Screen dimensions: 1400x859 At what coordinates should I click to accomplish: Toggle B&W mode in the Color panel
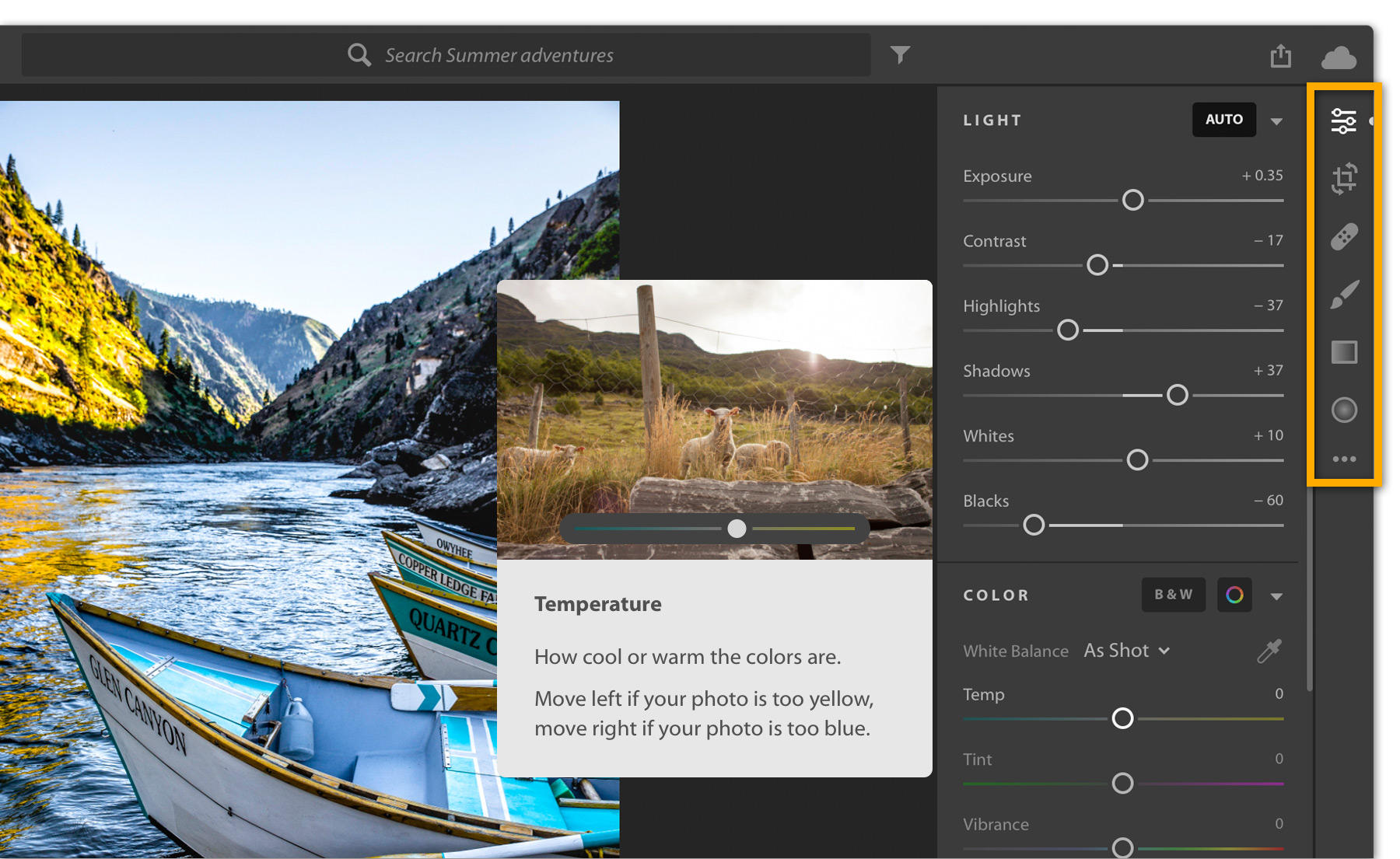1173,595
